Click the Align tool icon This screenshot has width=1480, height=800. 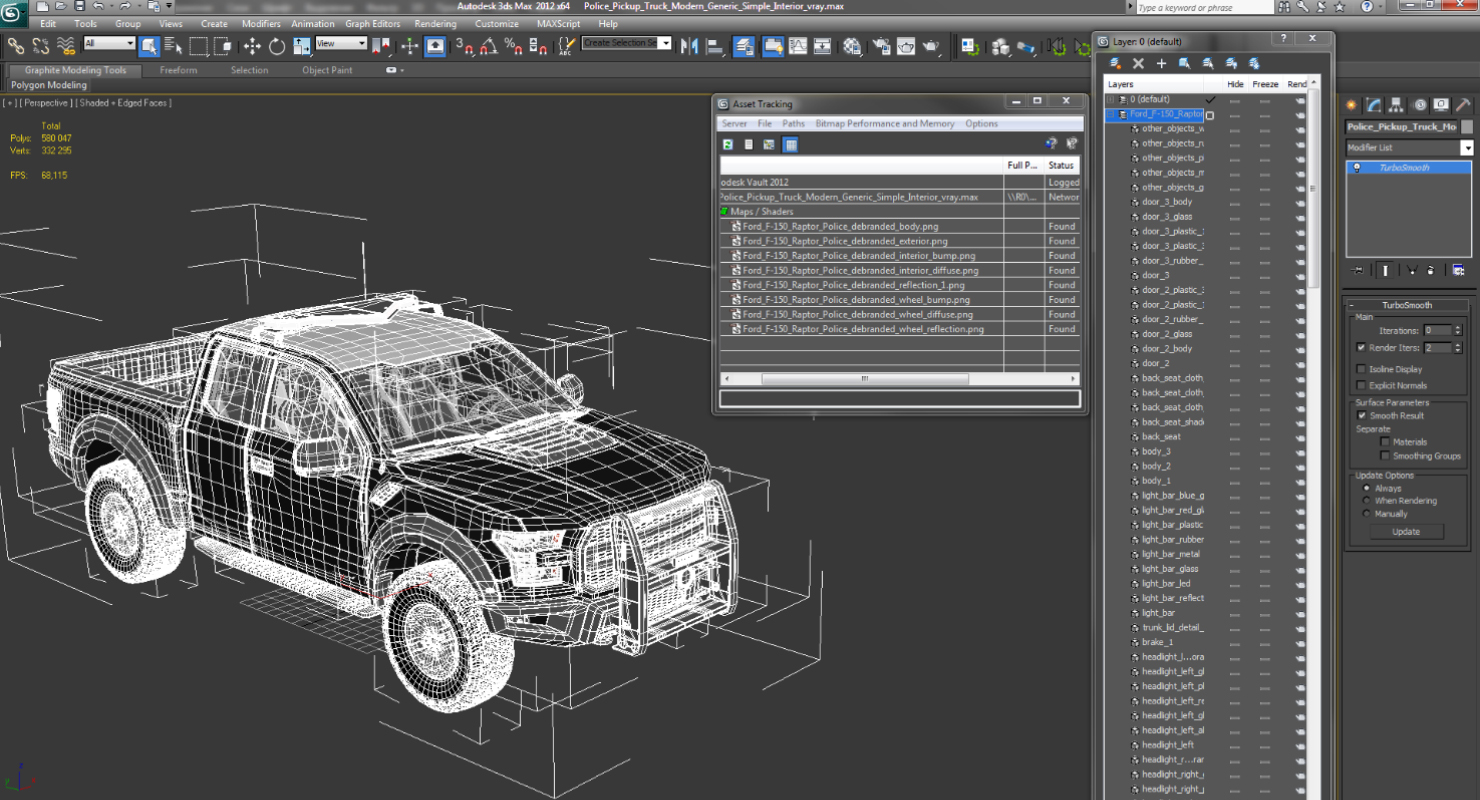pos(714,45)
